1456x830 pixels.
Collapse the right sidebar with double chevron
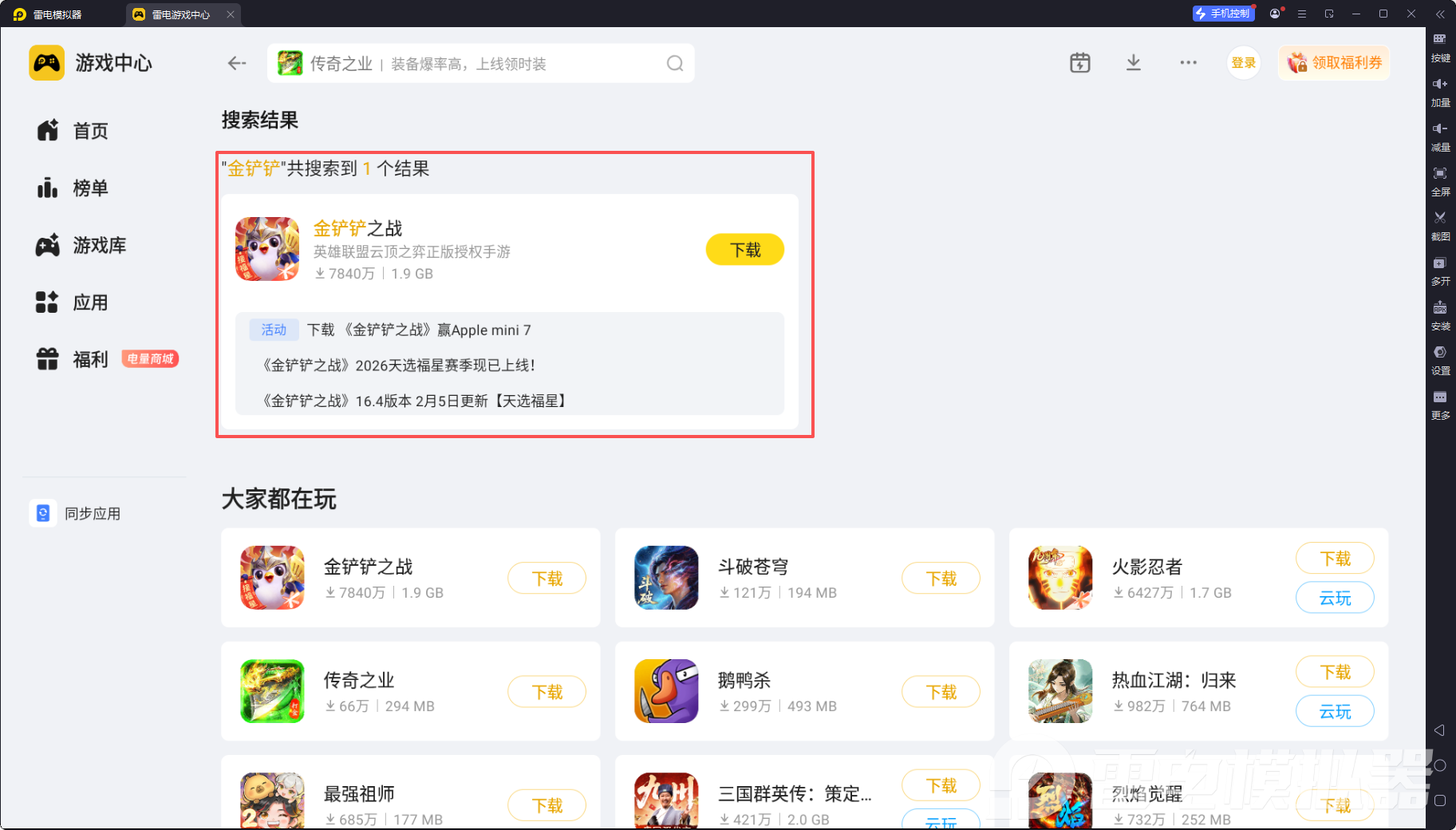1440,14
